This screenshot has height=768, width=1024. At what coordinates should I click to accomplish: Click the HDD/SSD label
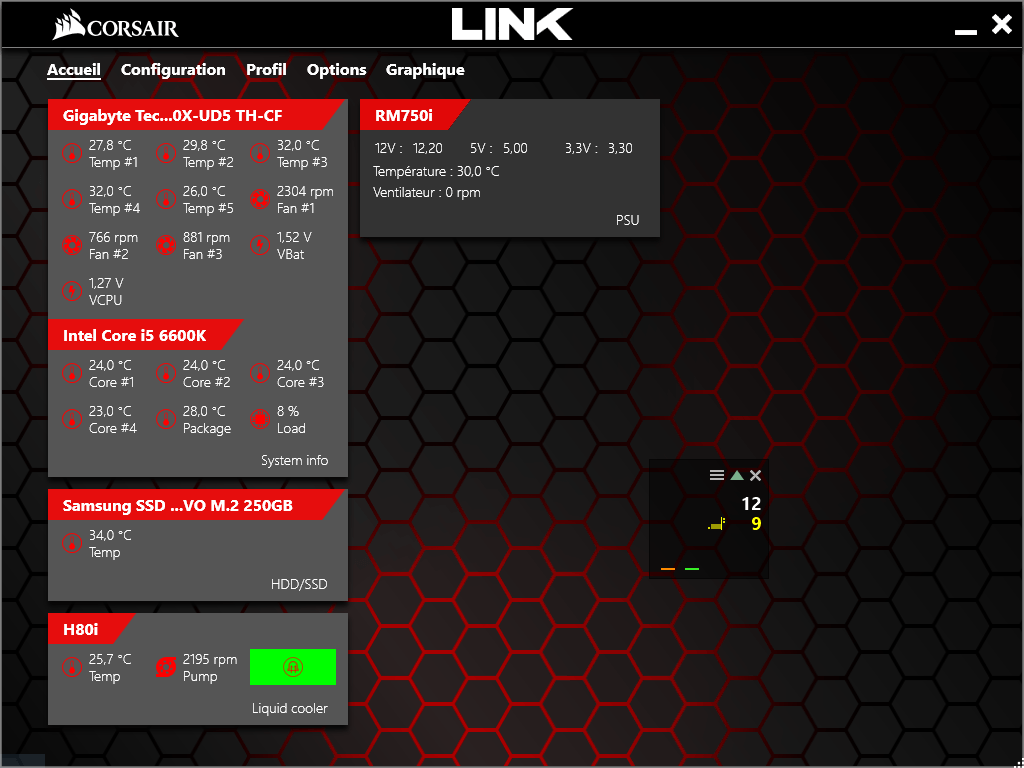coord(299,584)
